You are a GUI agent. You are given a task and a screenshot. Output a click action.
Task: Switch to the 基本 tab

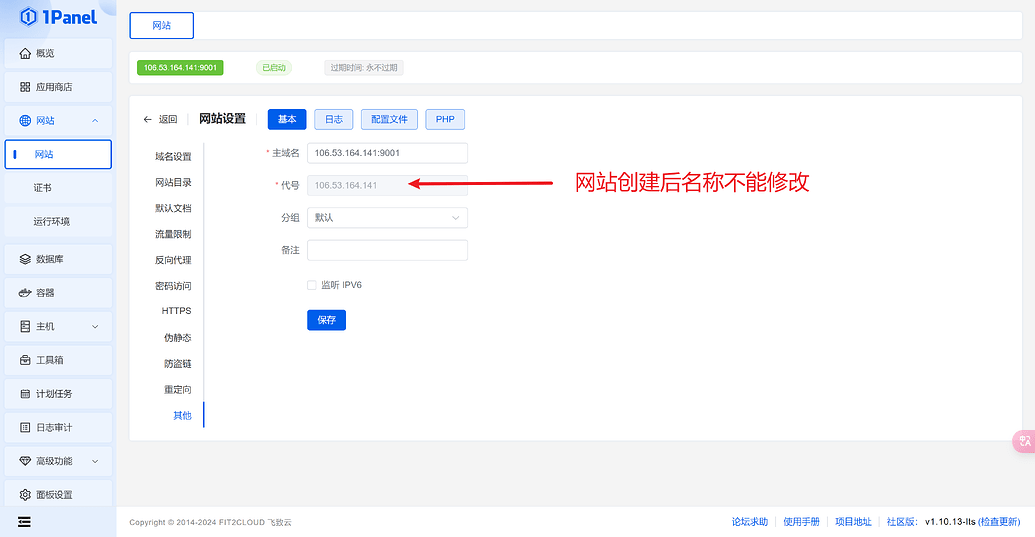coord(287,119)
